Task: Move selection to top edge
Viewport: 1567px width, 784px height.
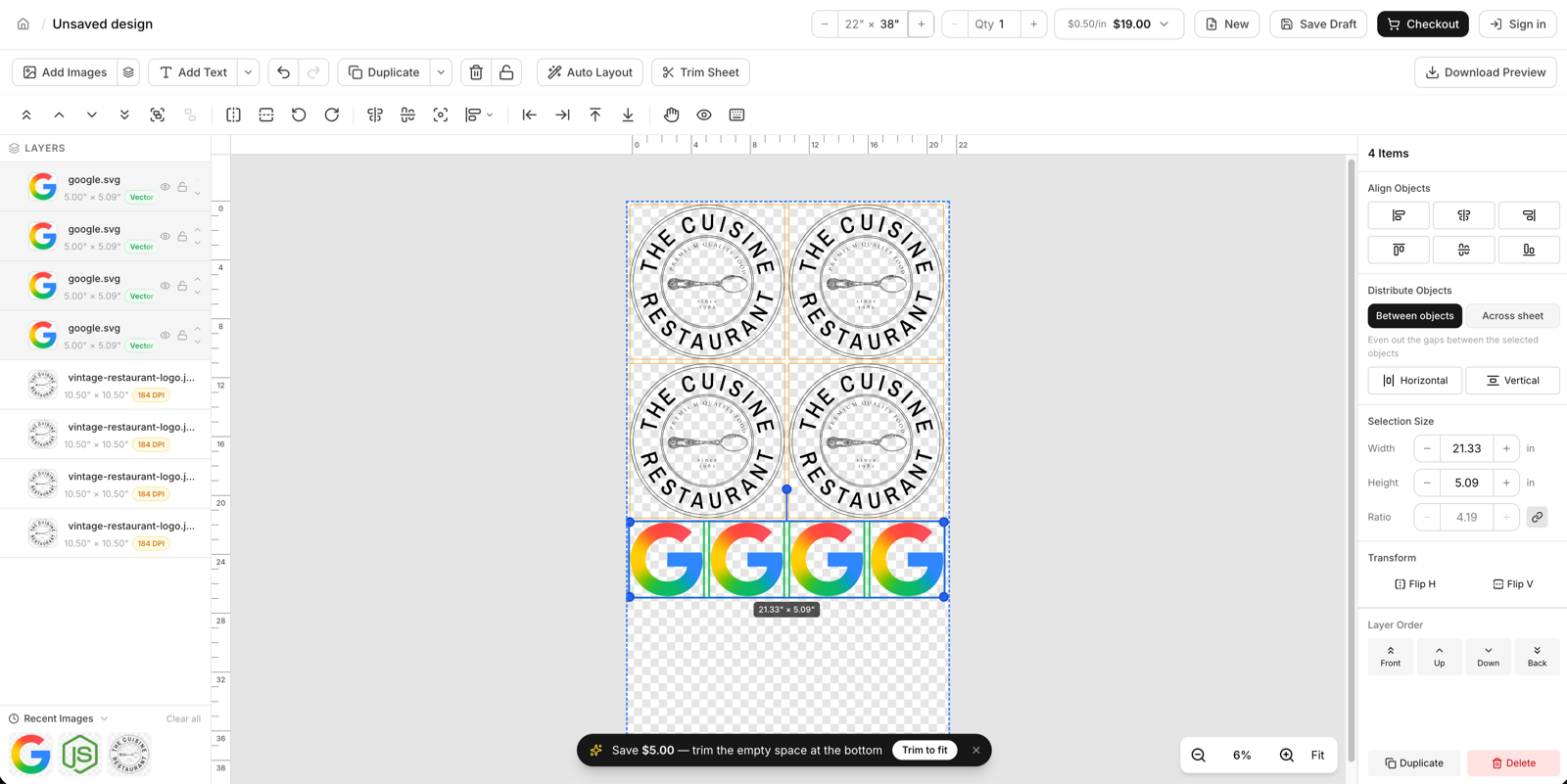Action: coord(595,115)
